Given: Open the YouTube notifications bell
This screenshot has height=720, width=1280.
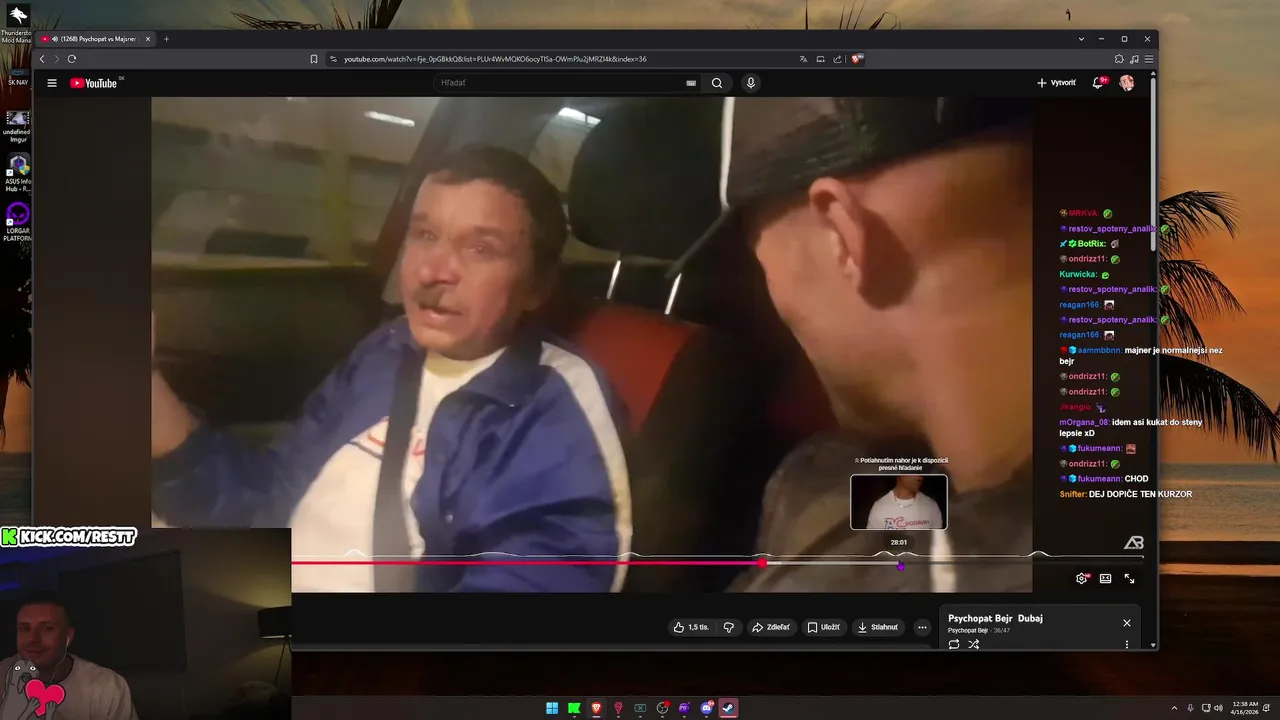Looking at the screenshot, I should (x=1098, y=83).
